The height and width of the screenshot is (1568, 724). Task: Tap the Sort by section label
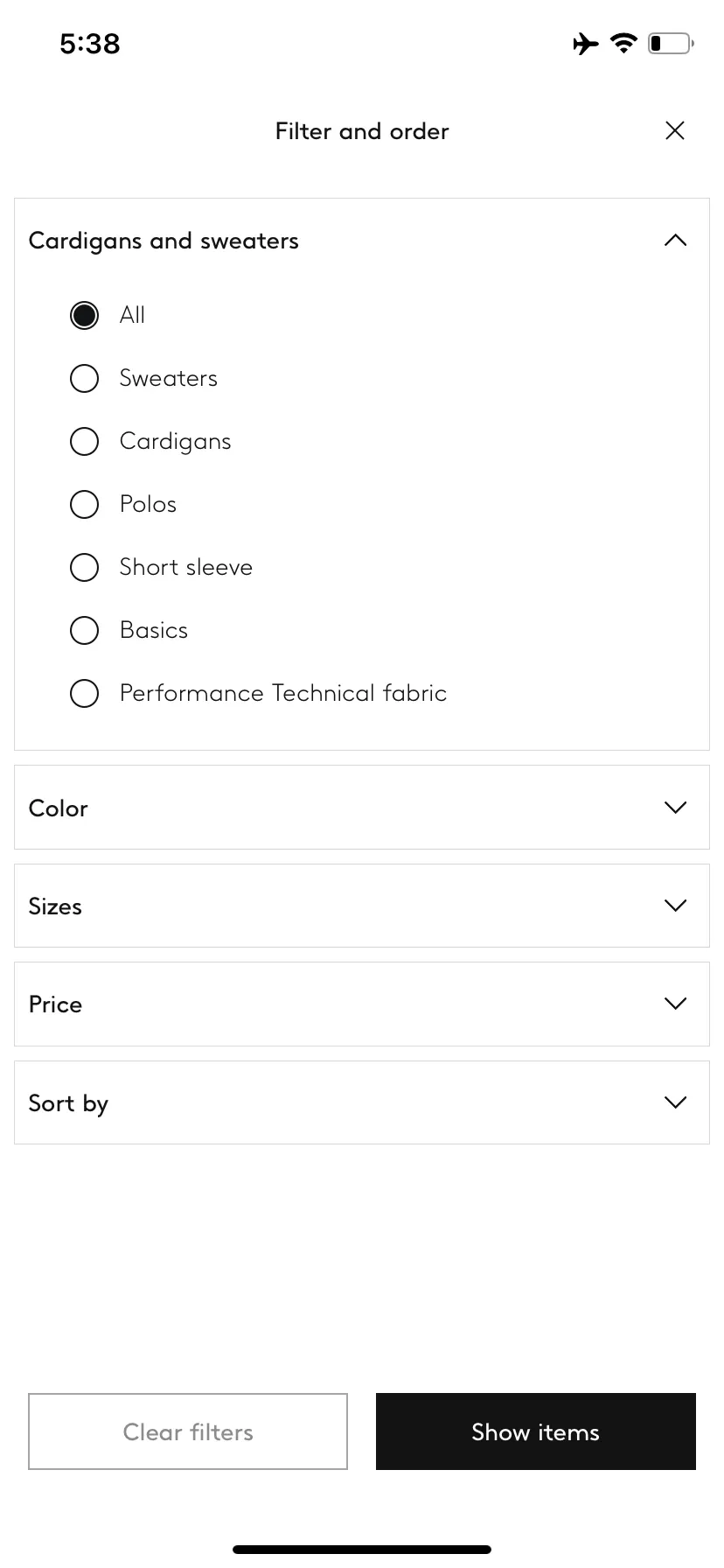[x=68, y=1103]
